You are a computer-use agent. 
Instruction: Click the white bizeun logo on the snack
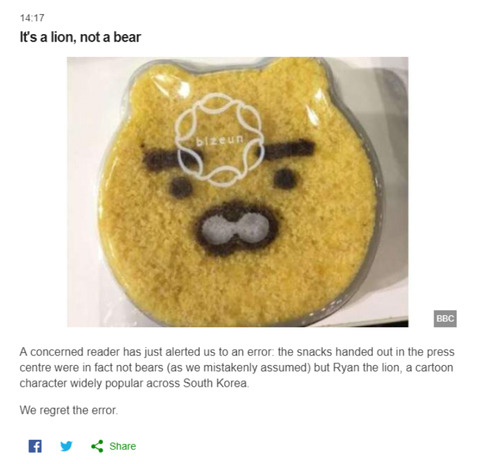pos(220,140)
